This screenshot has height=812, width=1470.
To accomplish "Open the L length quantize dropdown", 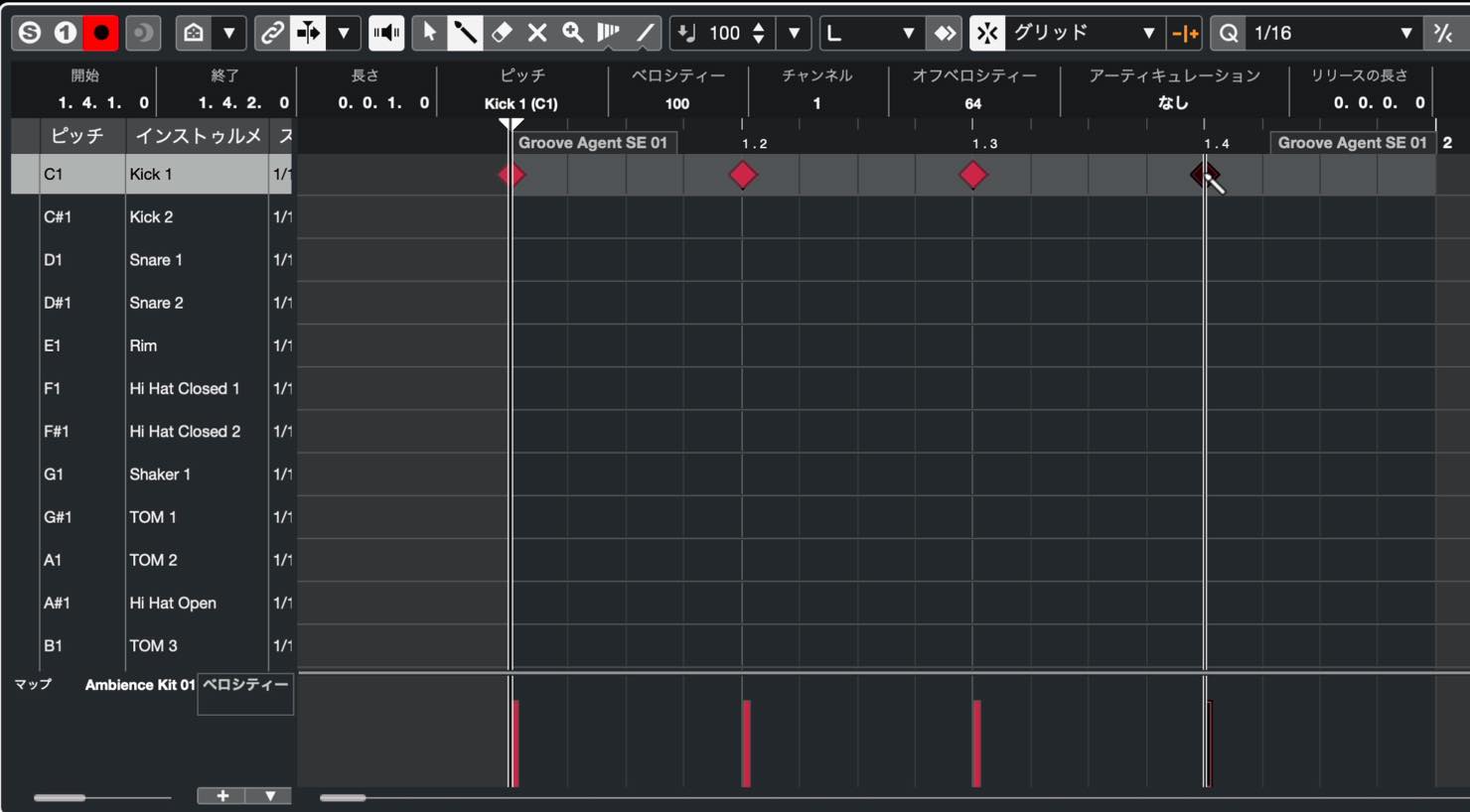I will [x=870, y=33].
